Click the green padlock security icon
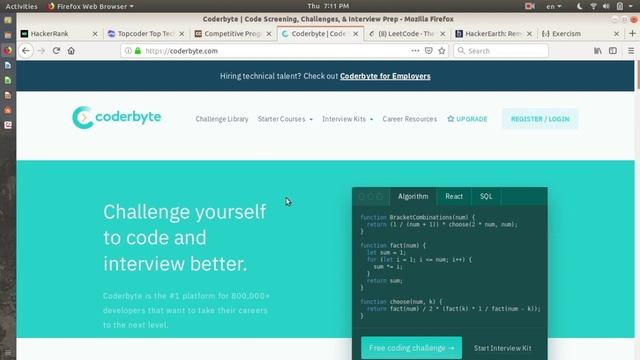Image resolution: width=640 pixels, height=360 pixels. [x=138, y=51]
